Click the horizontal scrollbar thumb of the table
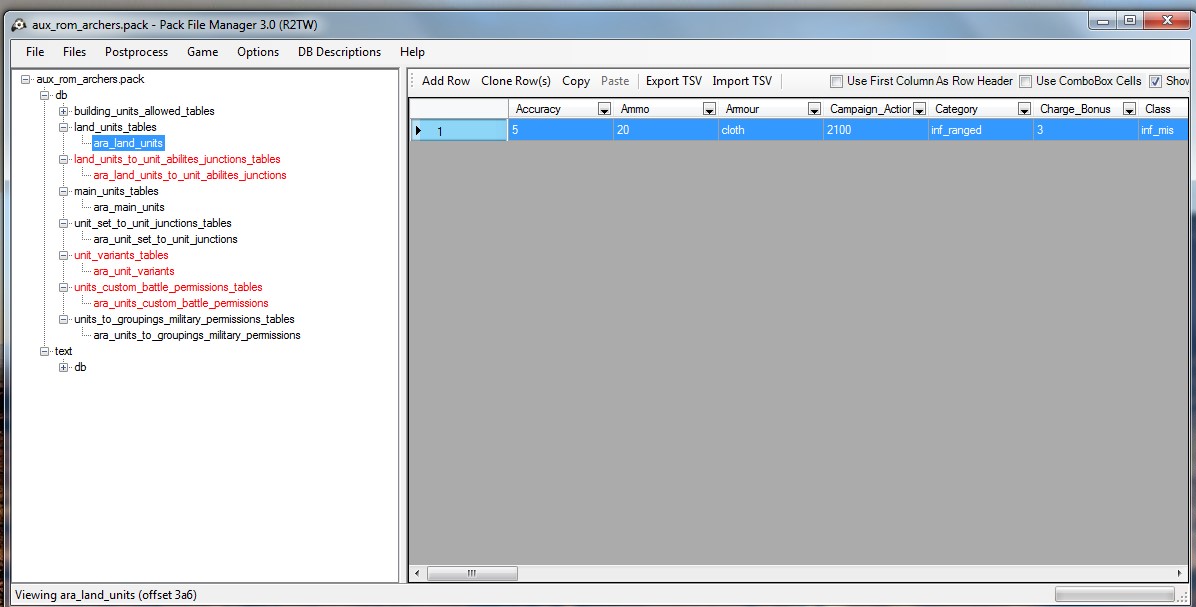Image resolution: width=1196 pixels, height=607 pixels. pos(472,573)
